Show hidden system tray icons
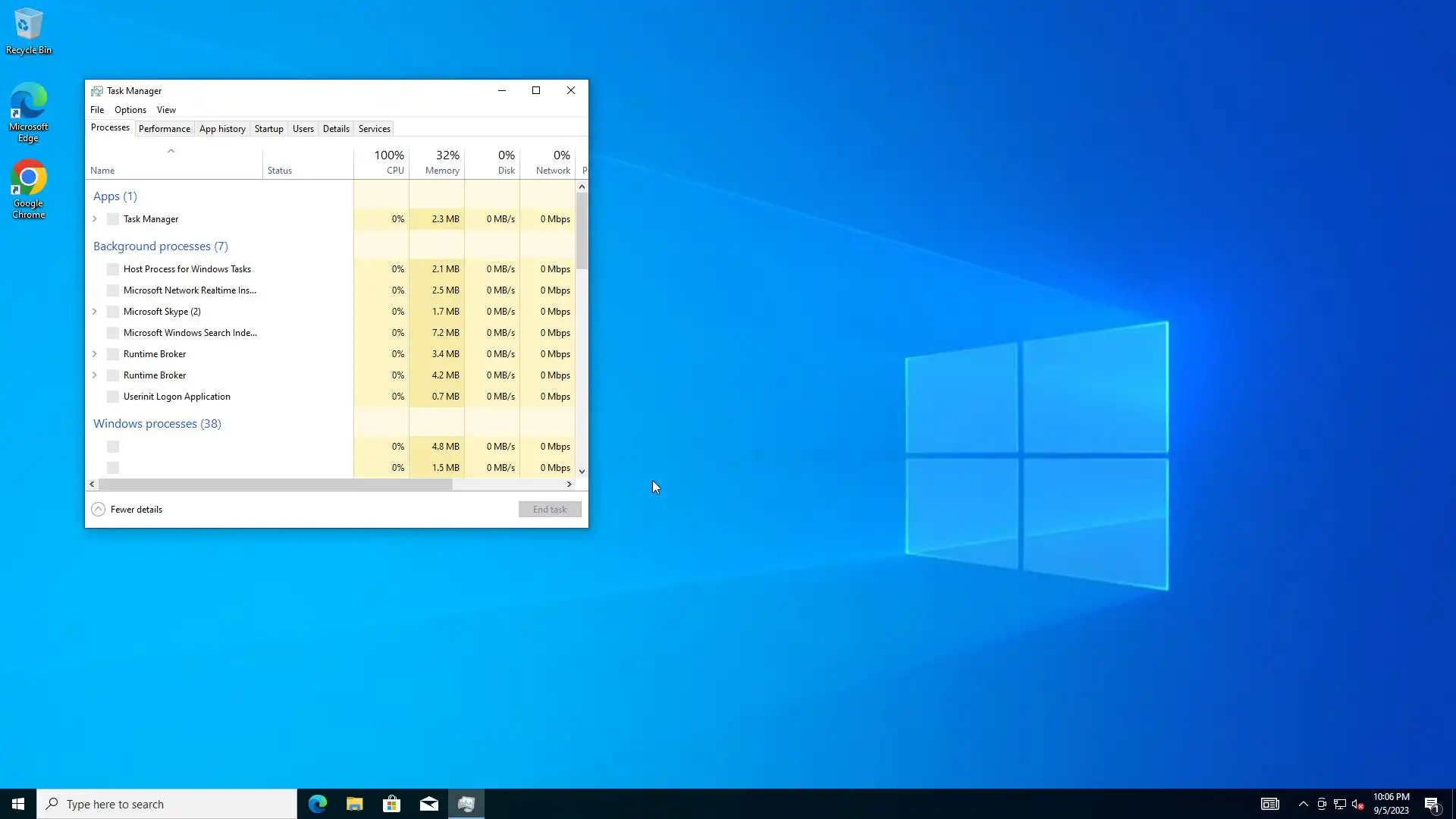1456x819 pixels. coord(1303,804)
